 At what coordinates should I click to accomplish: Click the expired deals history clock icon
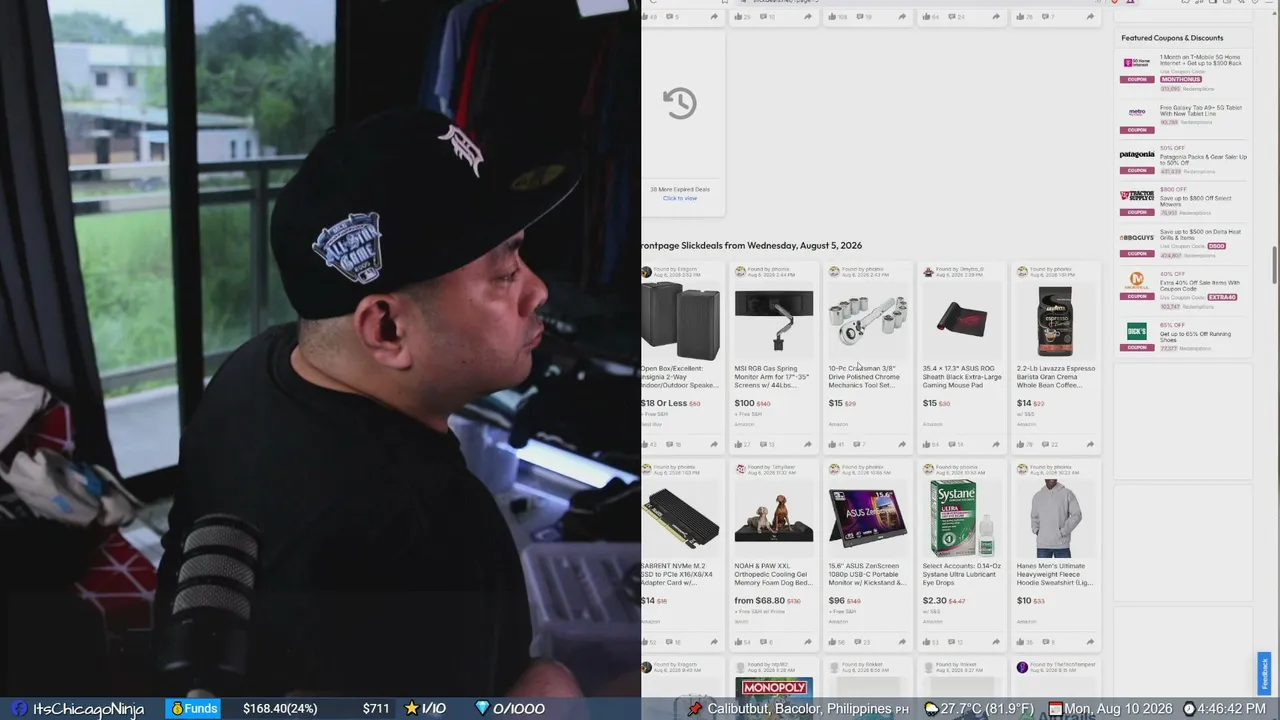(x=679, y=103)
